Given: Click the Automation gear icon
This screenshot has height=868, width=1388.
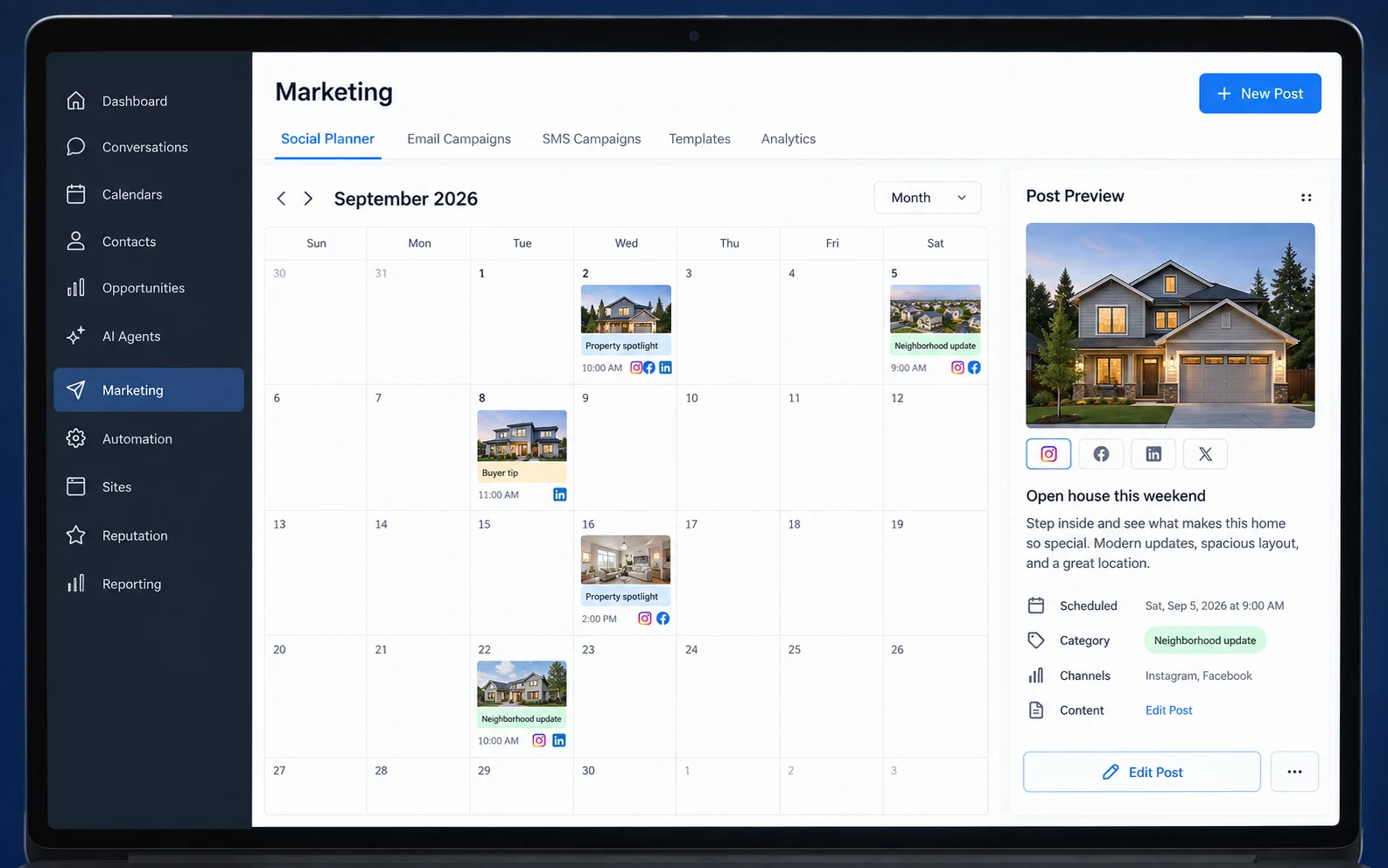Looking at the screenshot, I should pos(76,438).
